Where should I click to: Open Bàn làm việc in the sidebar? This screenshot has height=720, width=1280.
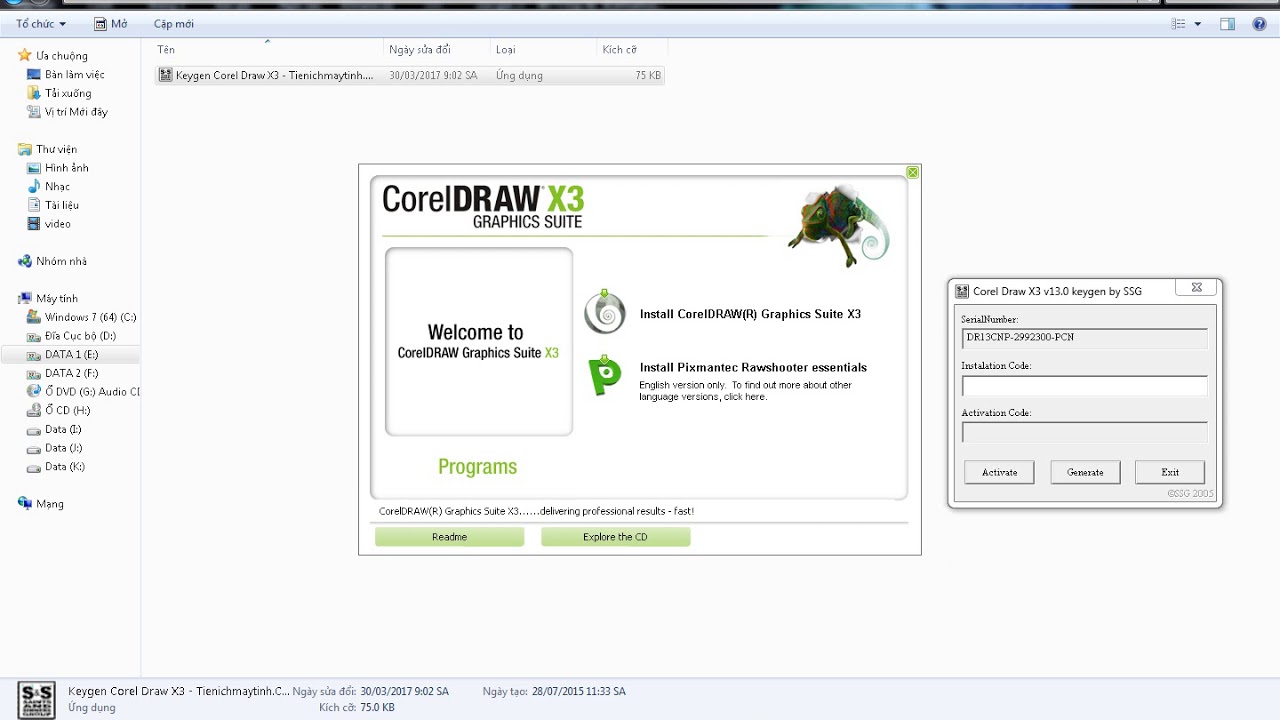[66, 74]
